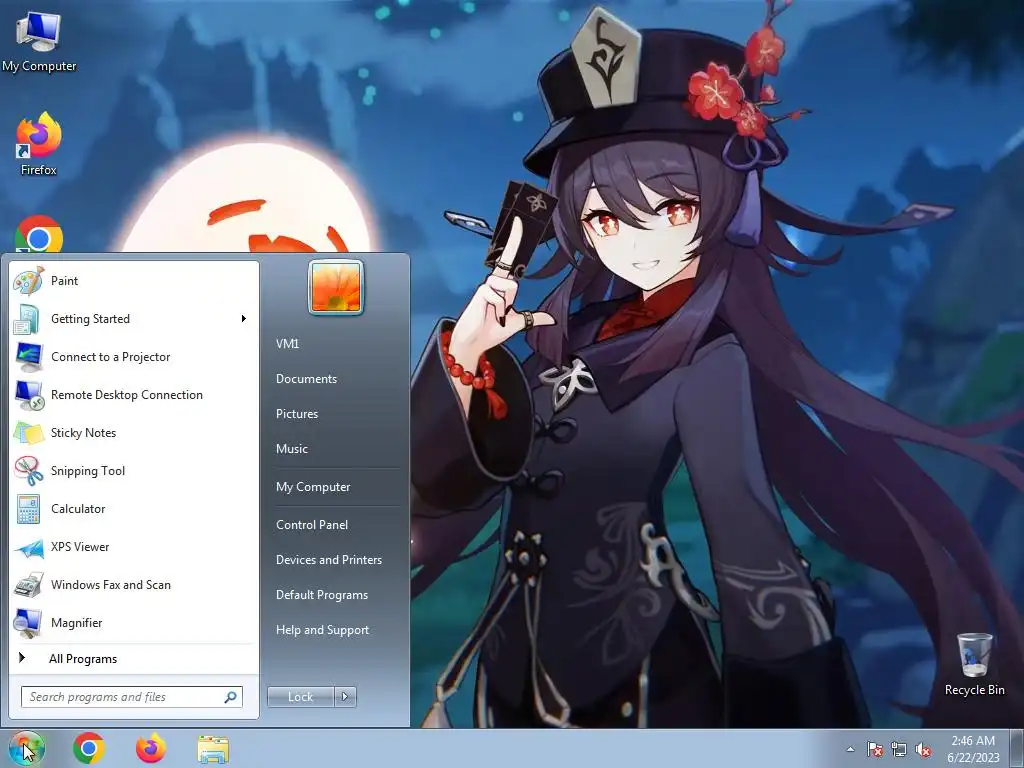
Task: Open Firefox from the taskbar
Action: 151,748
